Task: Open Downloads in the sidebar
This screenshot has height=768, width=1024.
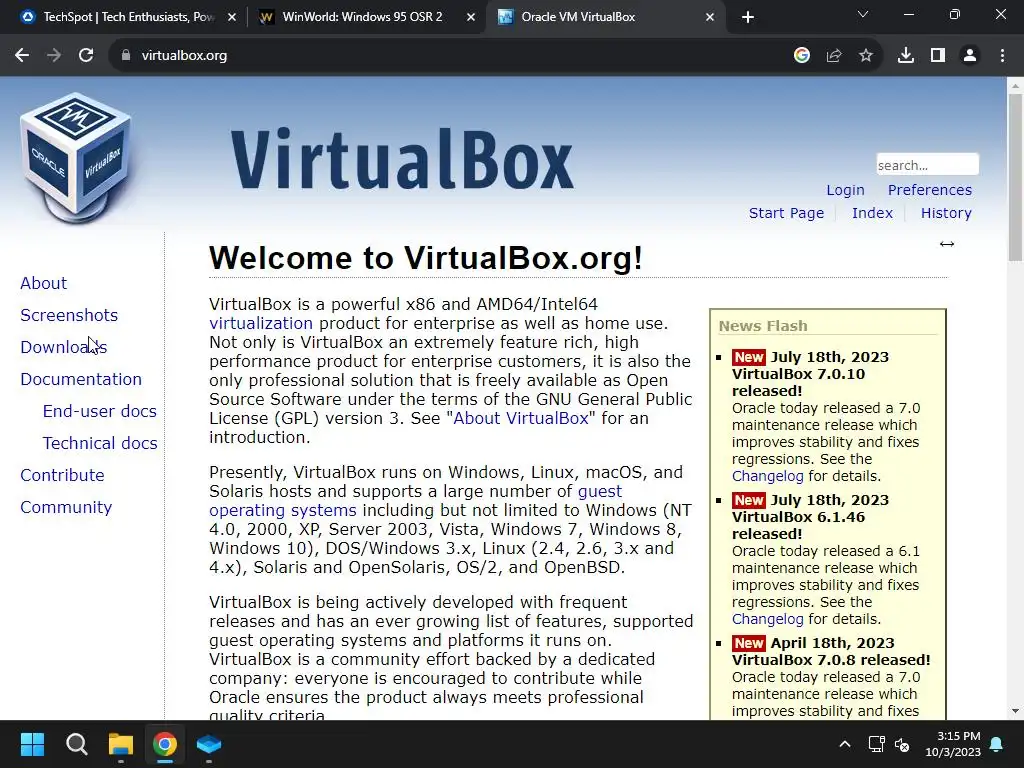Action: (63, 347)
